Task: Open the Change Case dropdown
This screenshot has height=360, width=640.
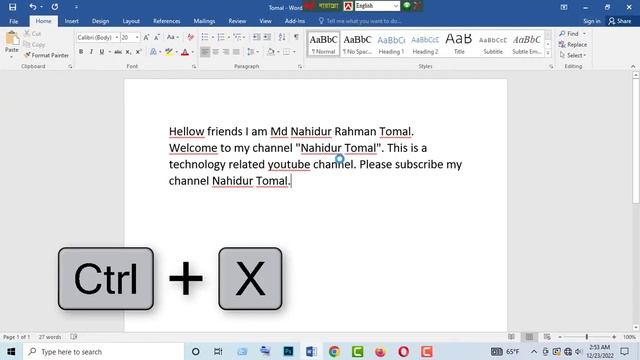Action: pyautogui.click(x=173, y=37)
